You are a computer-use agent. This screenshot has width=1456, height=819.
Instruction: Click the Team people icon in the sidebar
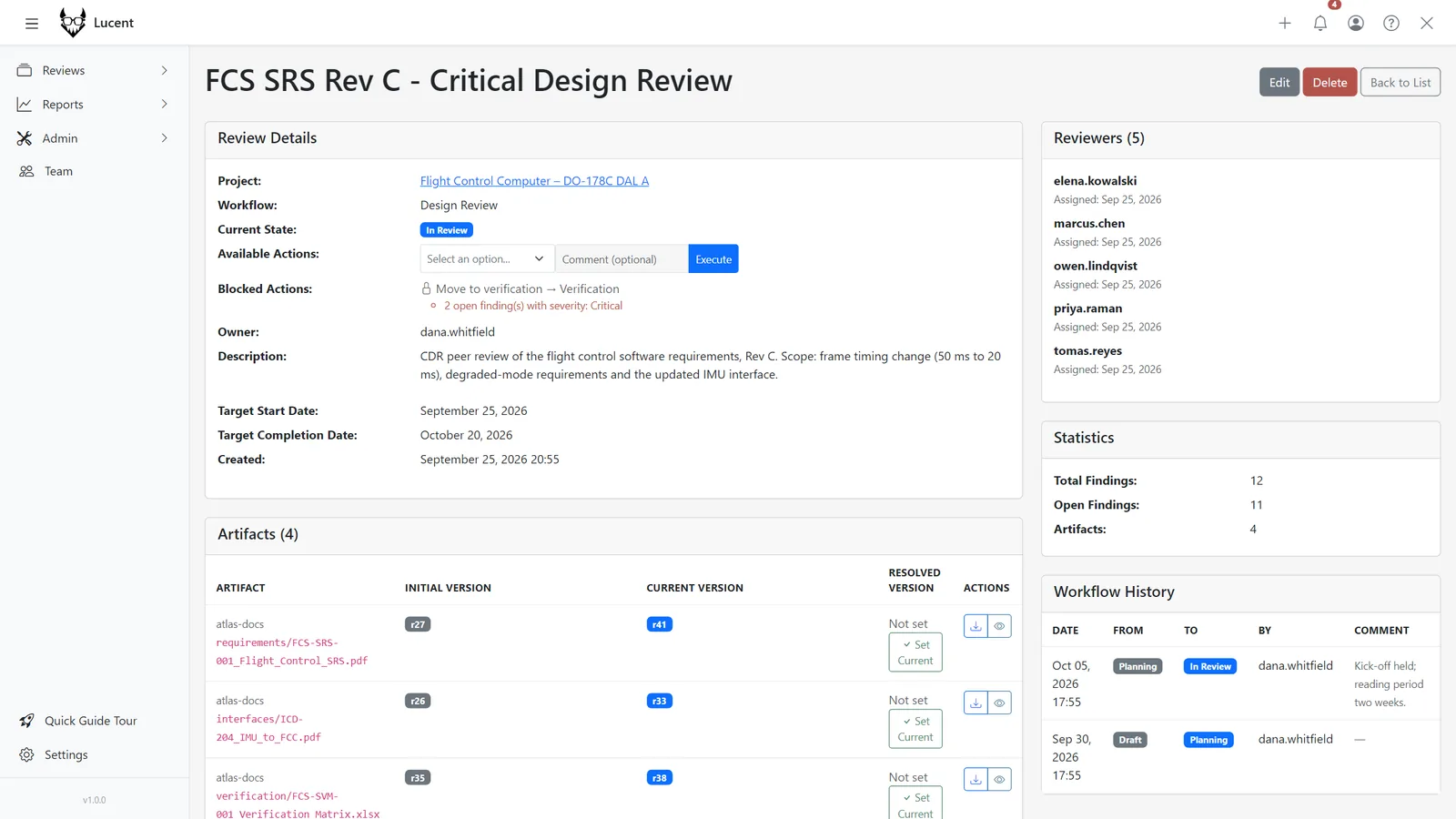[26, 171]
